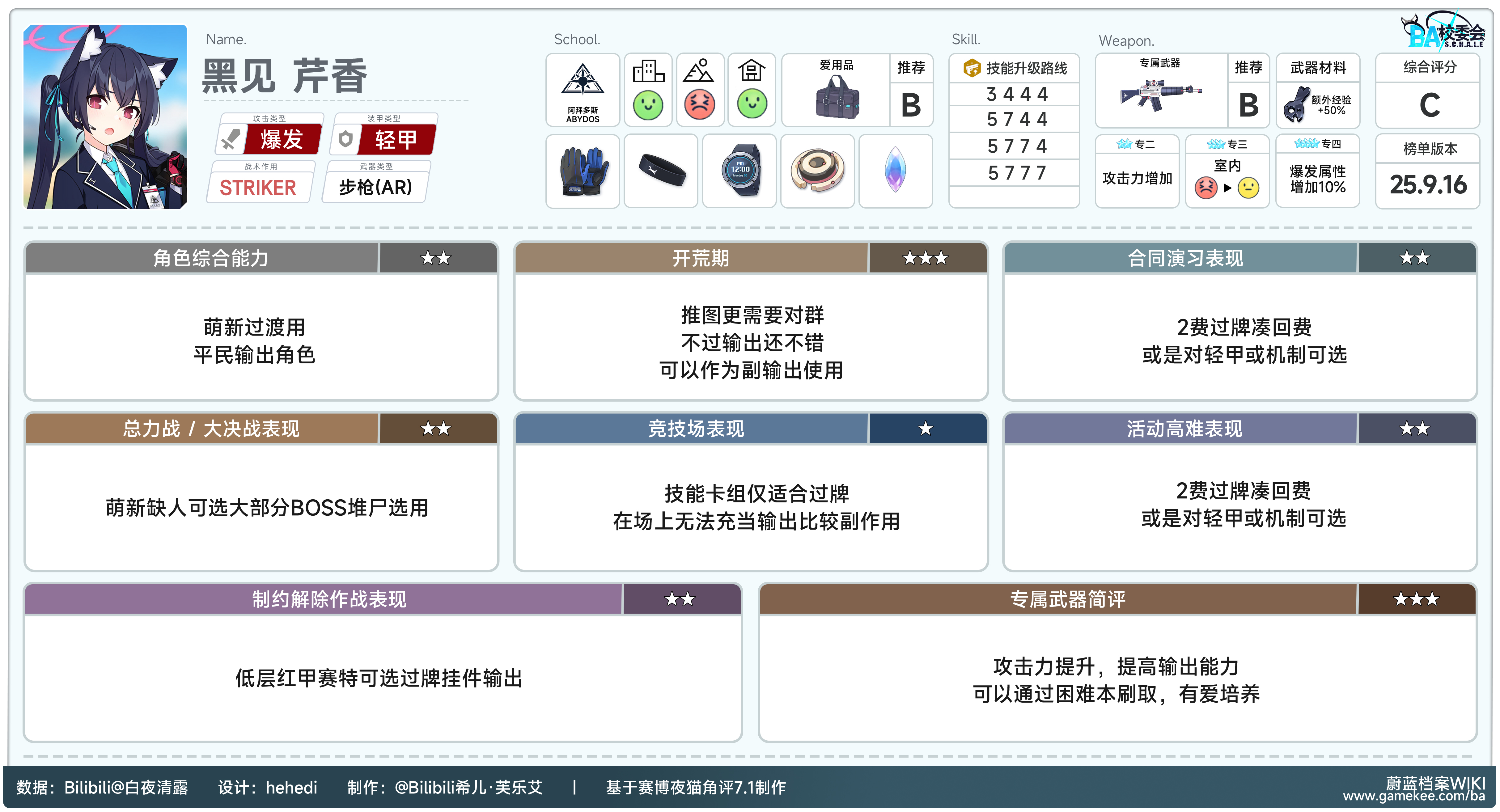Open the www.gamekee.com/ba link
Viewport: 1500px width, 812px height.
tap(1413, 796)
